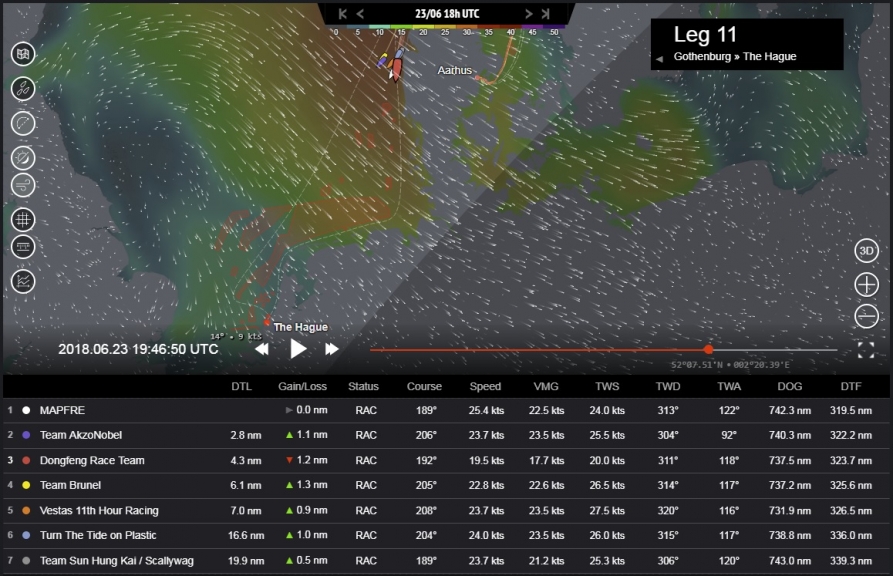
Task: Toggle the day/night overlay icon
Action: [x=23, y=158]
